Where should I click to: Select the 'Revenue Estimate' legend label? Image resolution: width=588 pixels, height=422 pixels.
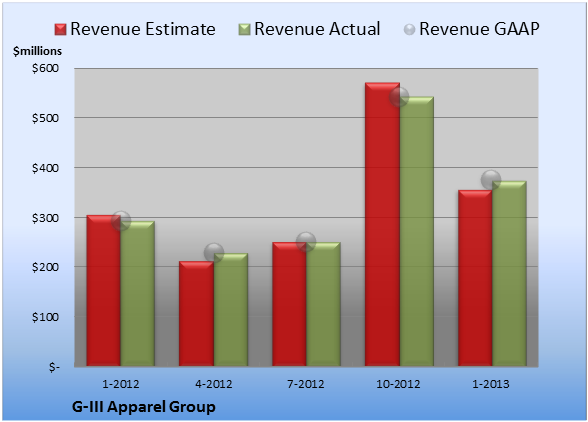tap(143, 29)
